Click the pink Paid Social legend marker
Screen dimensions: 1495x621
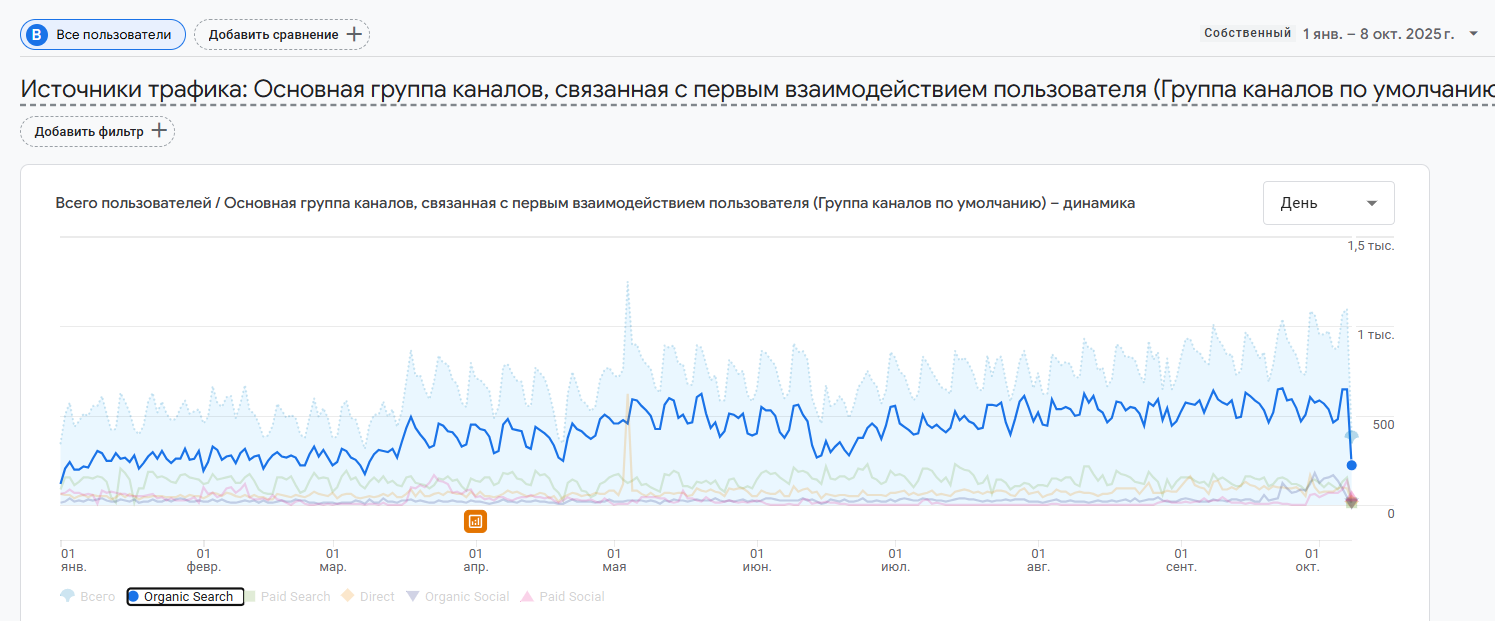point(528,596)
